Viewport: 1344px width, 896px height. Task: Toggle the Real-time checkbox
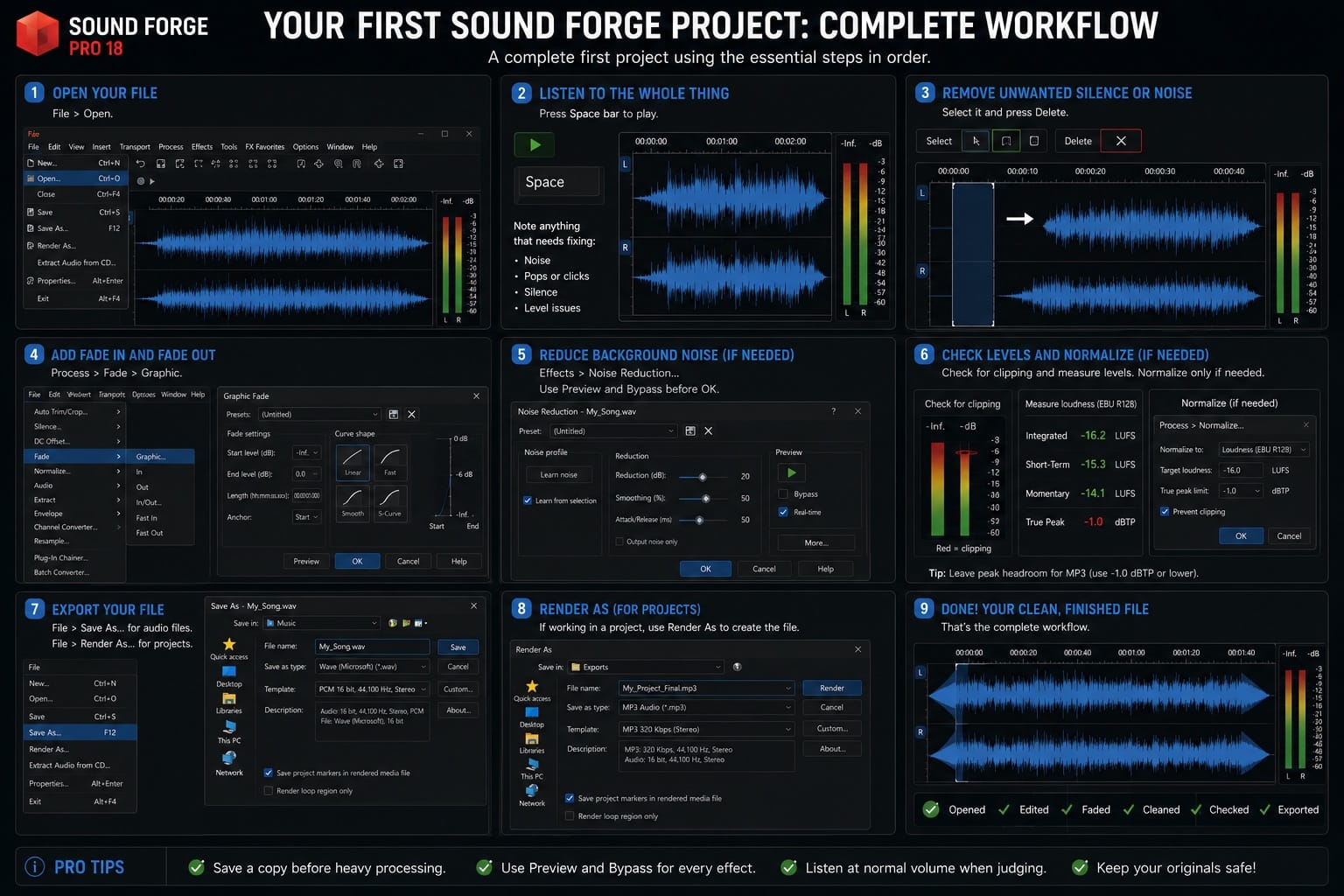783,512
